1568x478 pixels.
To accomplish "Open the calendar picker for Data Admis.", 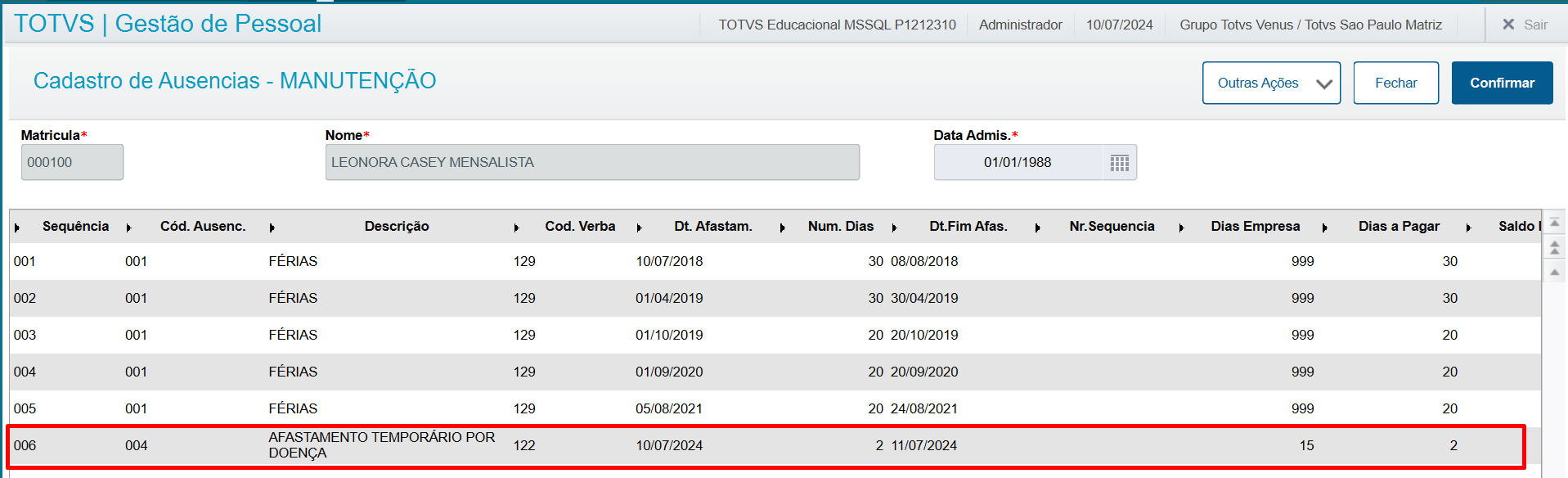I will (x=1119, y=163).
